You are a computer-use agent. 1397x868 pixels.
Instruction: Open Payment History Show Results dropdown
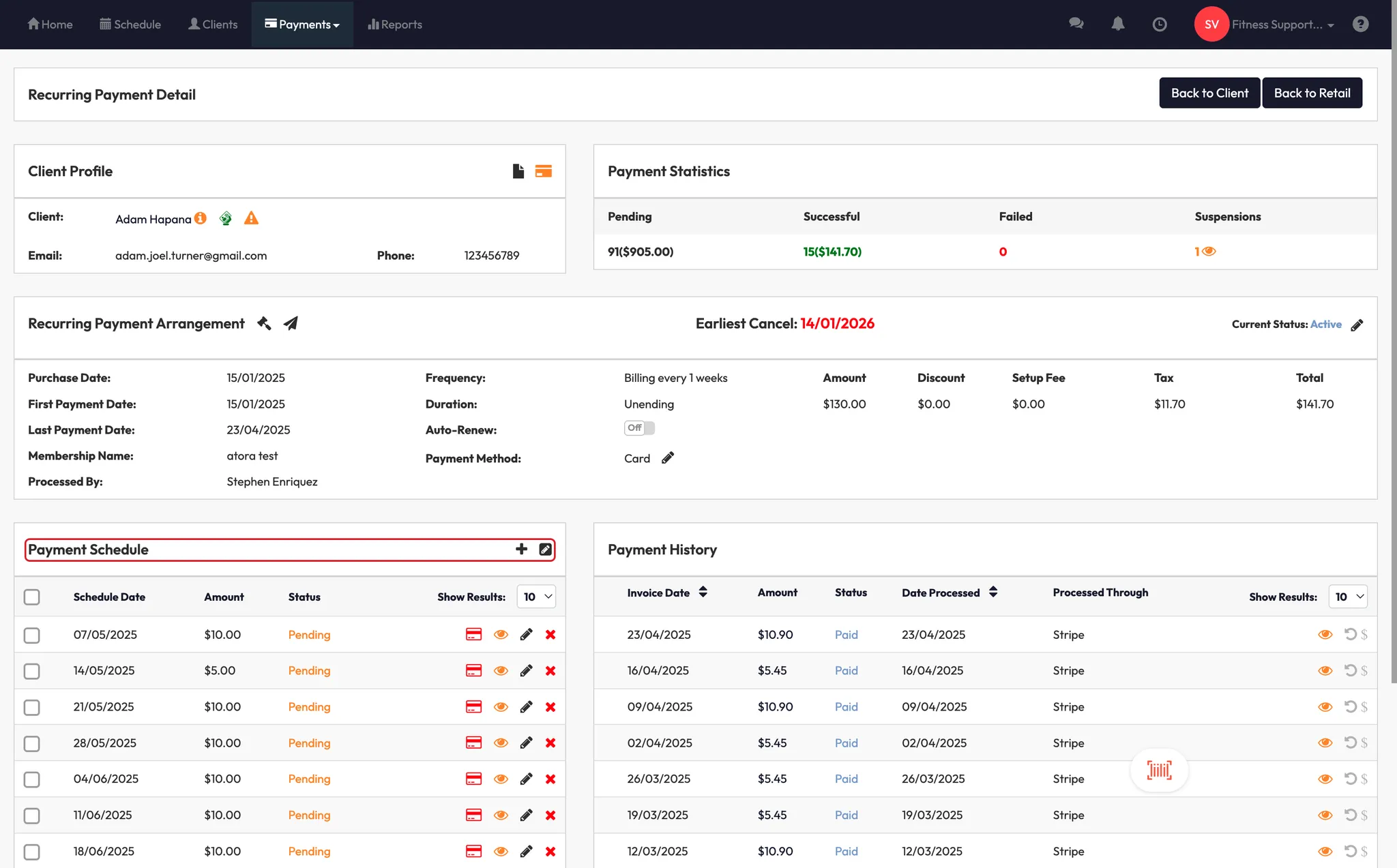pos(1348,597)
